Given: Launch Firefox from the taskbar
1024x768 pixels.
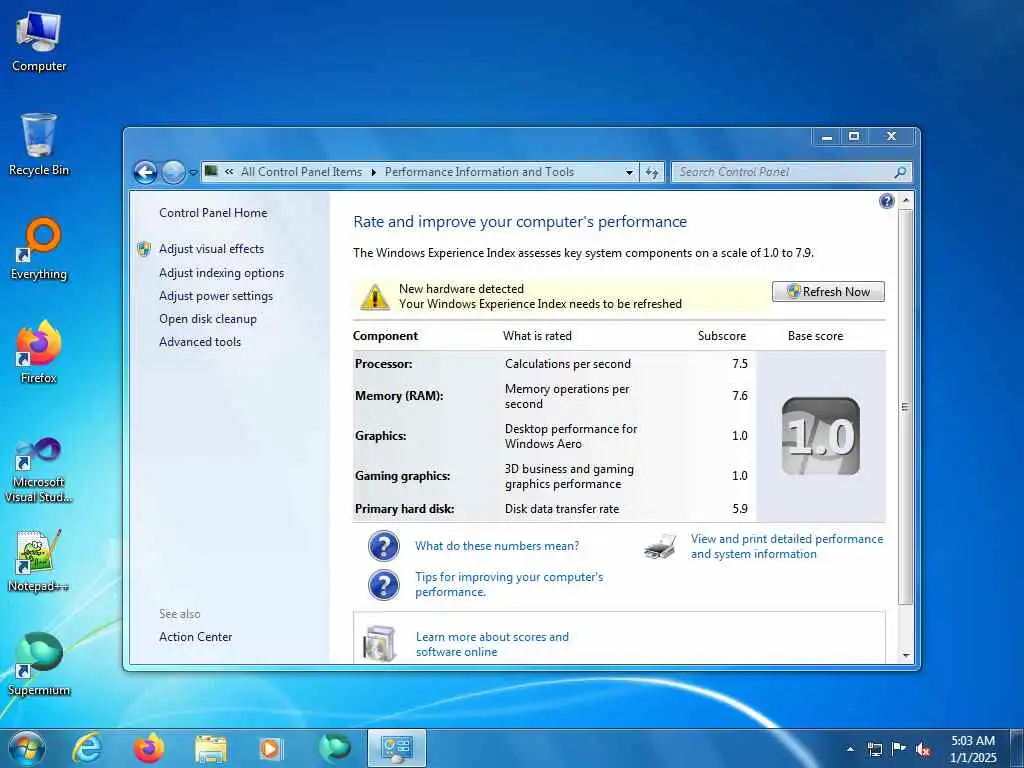Looking at the screenshot, I should coord(149,748).
